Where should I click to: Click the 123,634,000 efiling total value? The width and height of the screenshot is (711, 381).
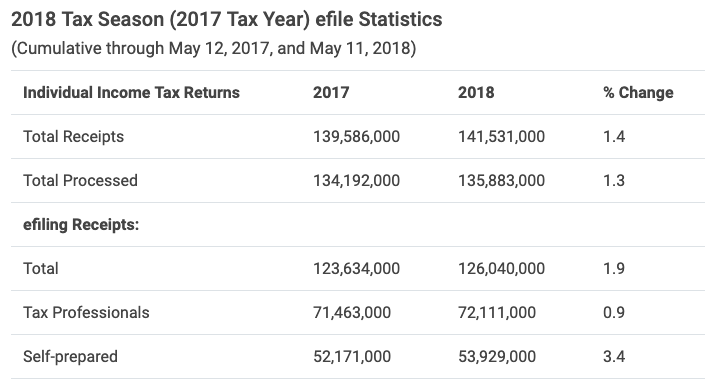tap(356, 269)
